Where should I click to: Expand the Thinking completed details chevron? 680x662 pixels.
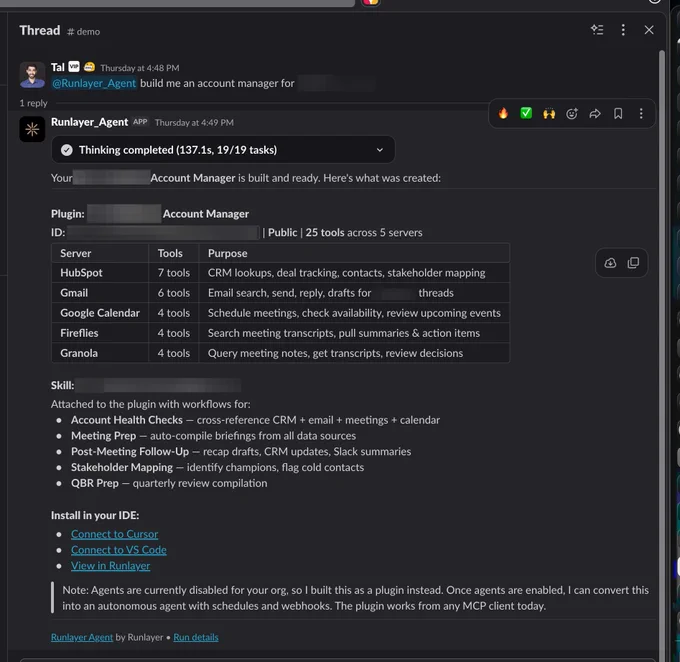pyautogui.click(x=379, y=150)
